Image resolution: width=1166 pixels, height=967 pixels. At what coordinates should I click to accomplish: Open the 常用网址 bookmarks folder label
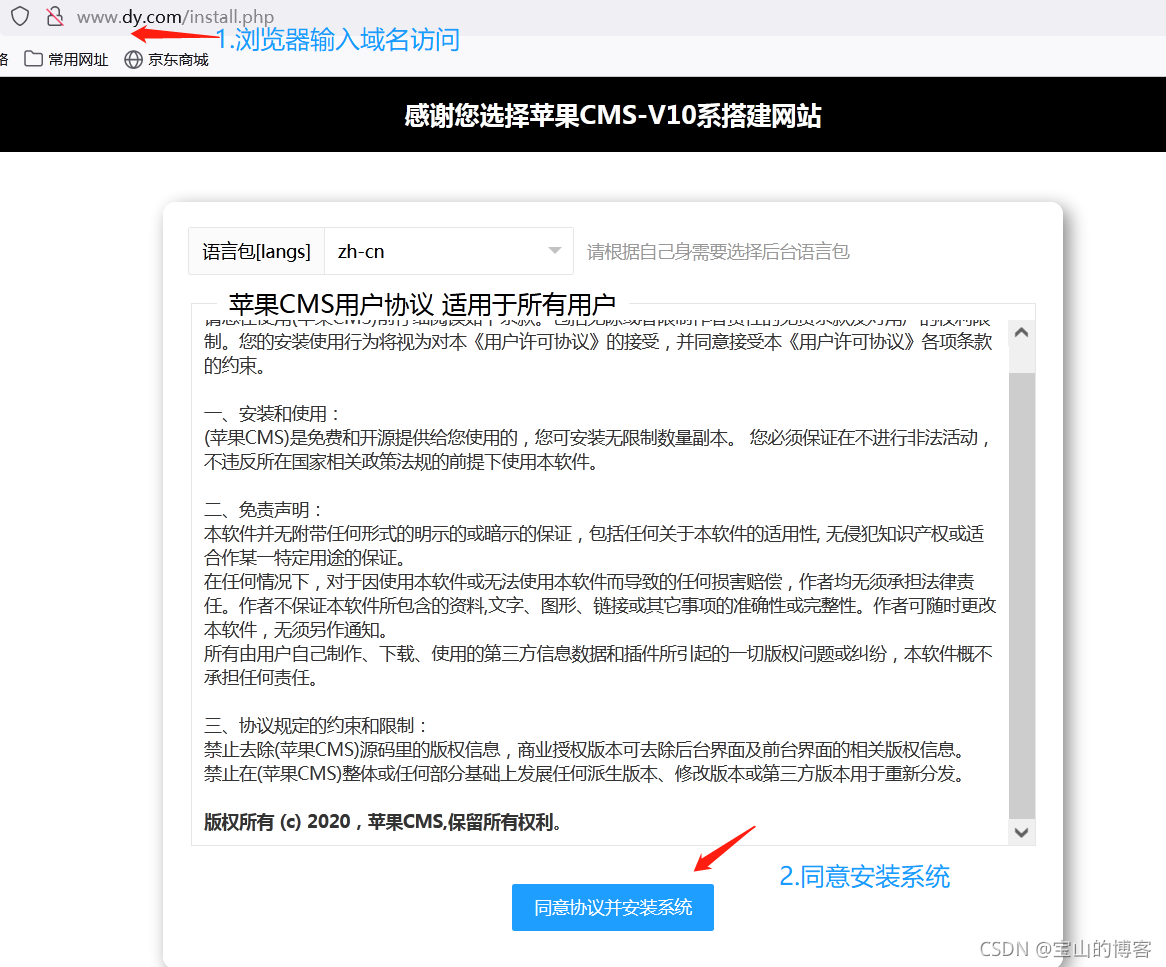[78, 59]
